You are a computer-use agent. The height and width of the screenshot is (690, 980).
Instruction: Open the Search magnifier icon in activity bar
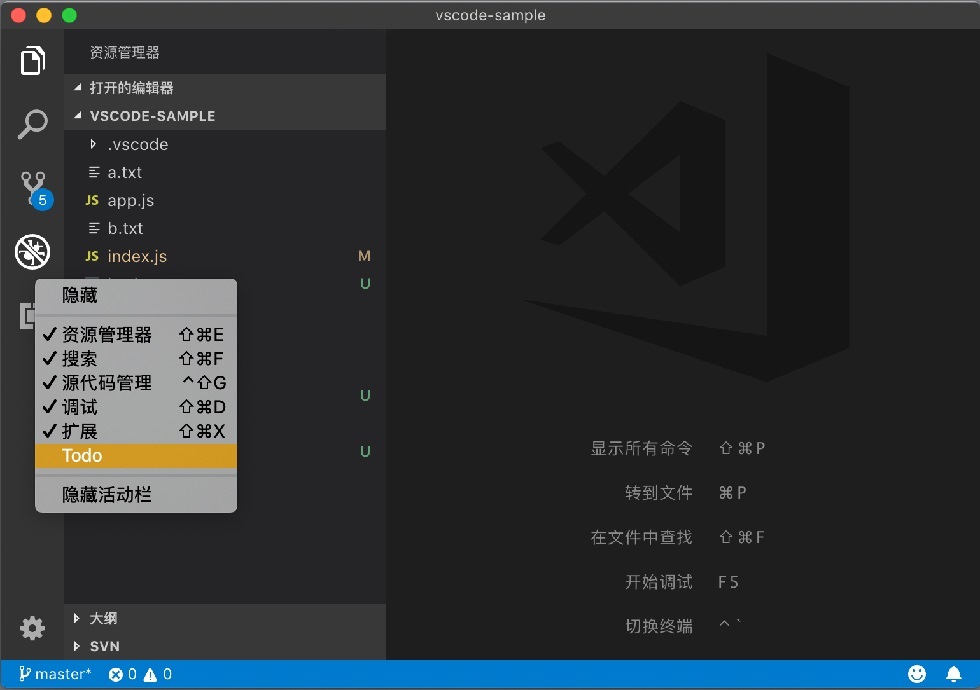point(32,124)
